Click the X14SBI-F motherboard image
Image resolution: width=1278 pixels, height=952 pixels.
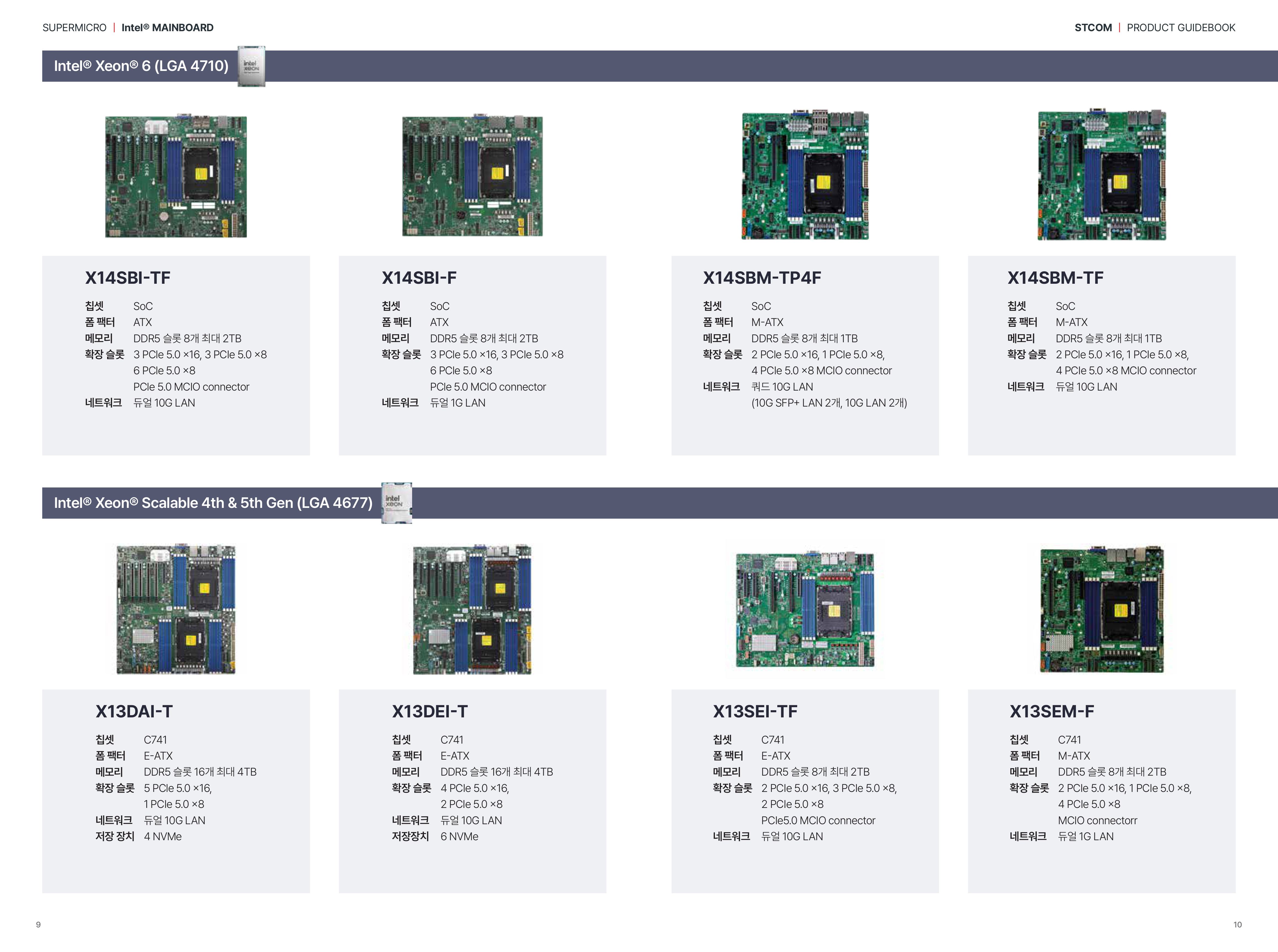pos(473,176)
